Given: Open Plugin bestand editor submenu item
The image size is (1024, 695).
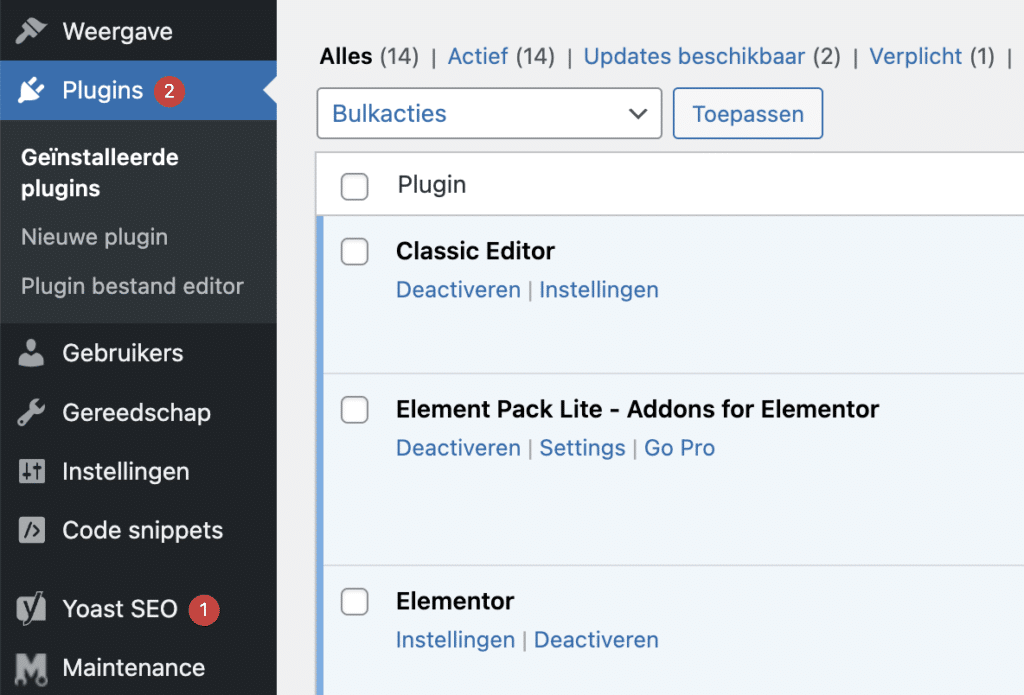Looking at the screenshot, I should (x=132, y=286).
